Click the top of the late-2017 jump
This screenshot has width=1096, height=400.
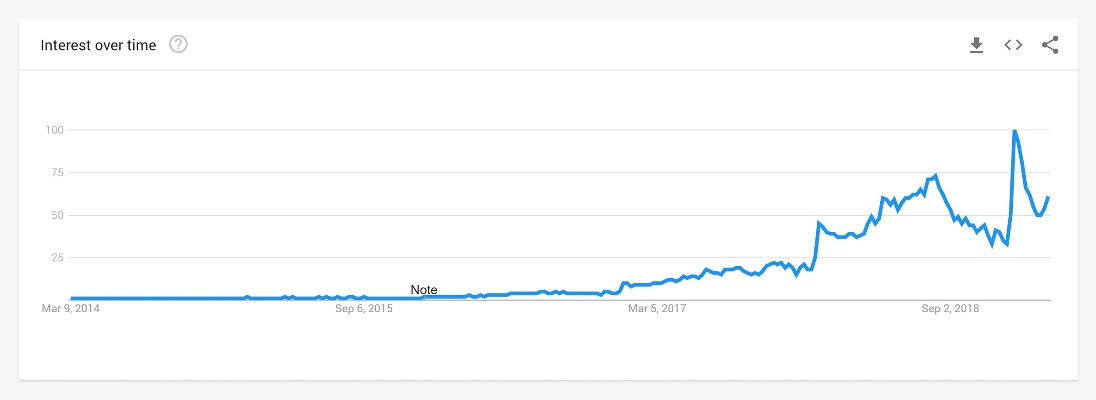click(x=819, y=223)
